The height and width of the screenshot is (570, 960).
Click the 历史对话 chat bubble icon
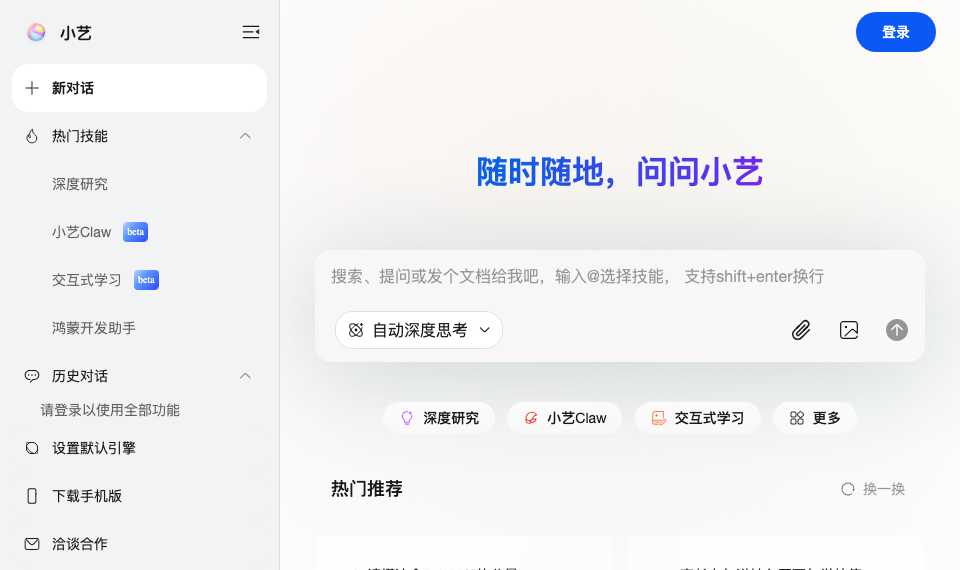point(32,376)
